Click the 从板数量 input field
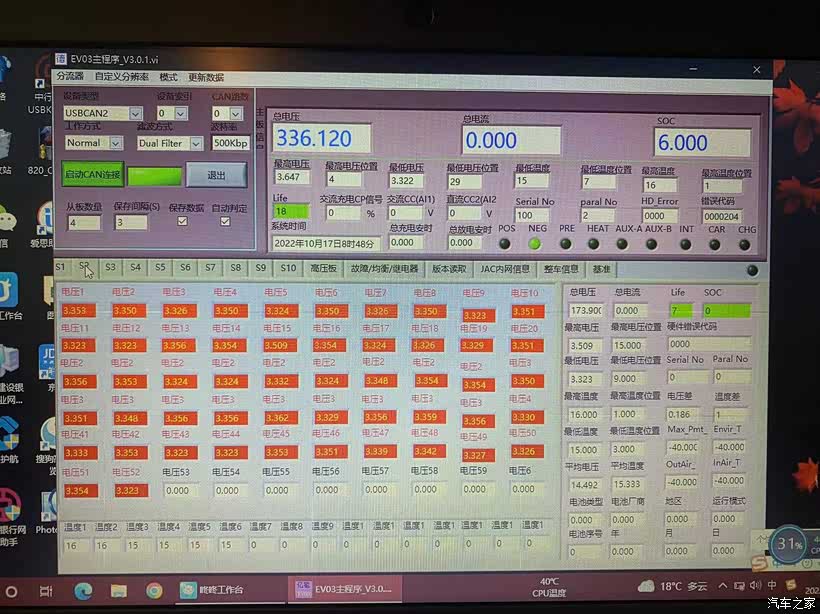This screenshot has width=820, height=614. (83, 222)
